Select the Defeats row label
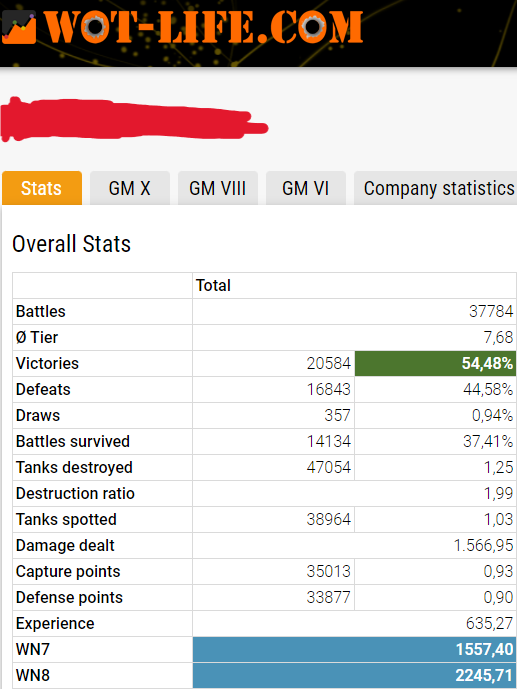This screenshot has height=689, width=517. [x=43, y=389]
